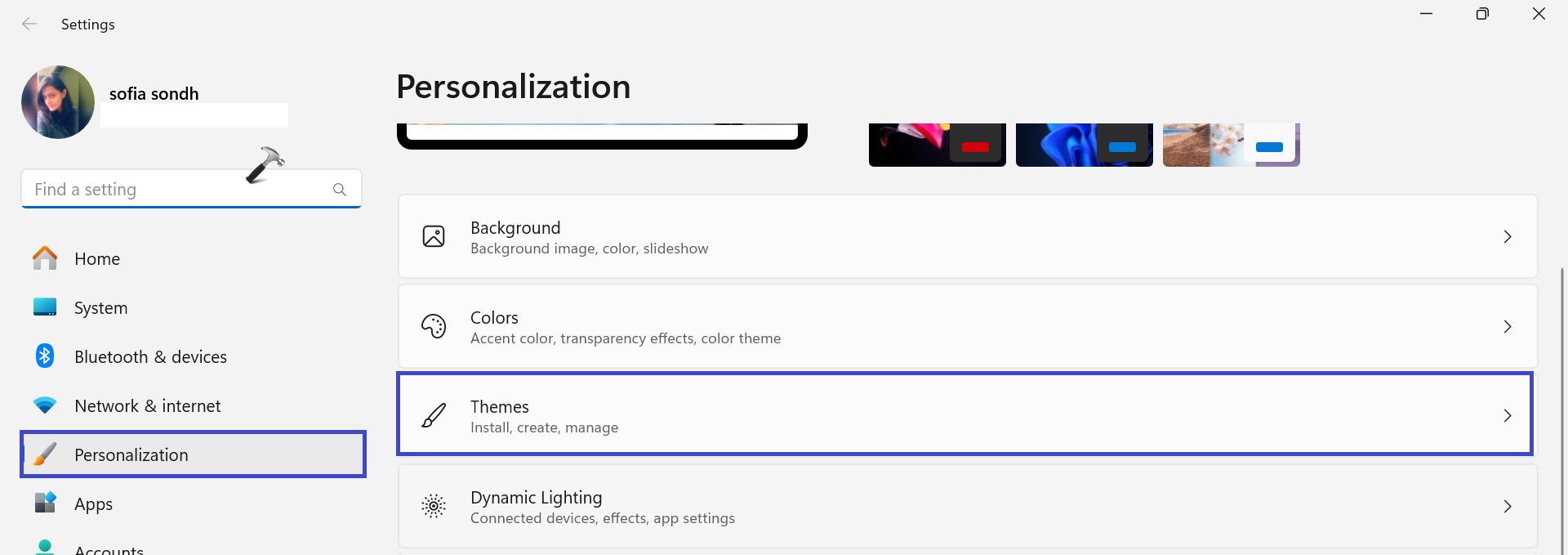Click the Home icon in sidebar
Image resolution: width=1568 pixels, height=555 pixels.
click(45, 258)
